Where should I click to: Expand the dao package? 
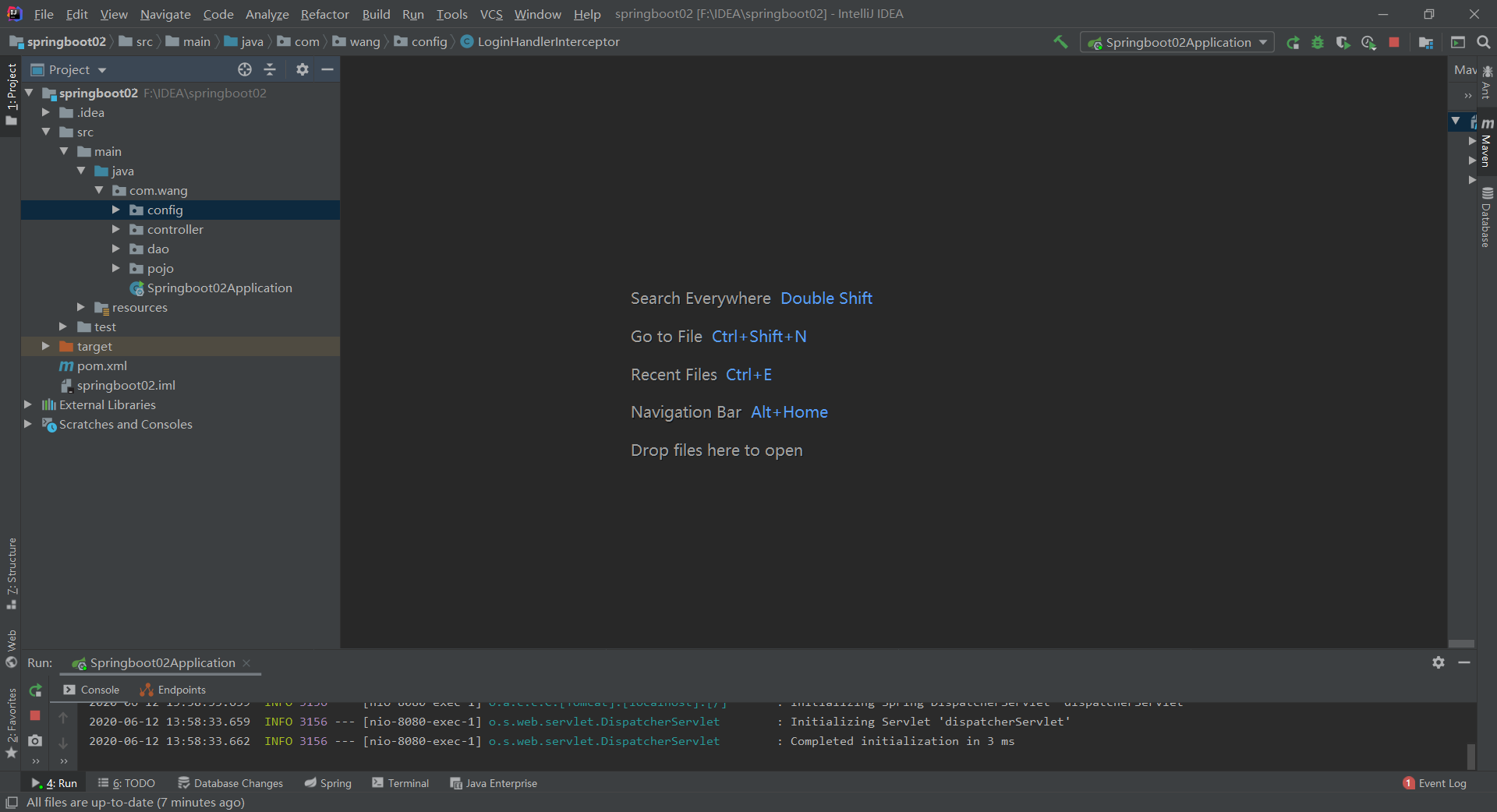coord(116,249)
